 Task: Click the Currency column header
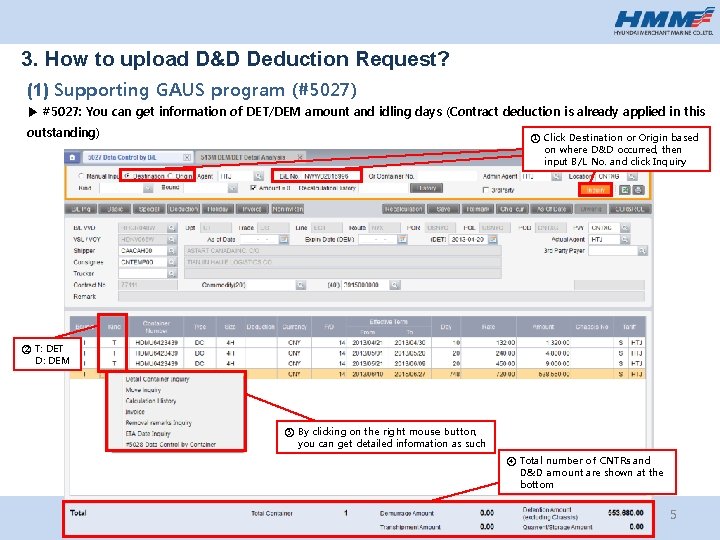[x=294, y=327]
